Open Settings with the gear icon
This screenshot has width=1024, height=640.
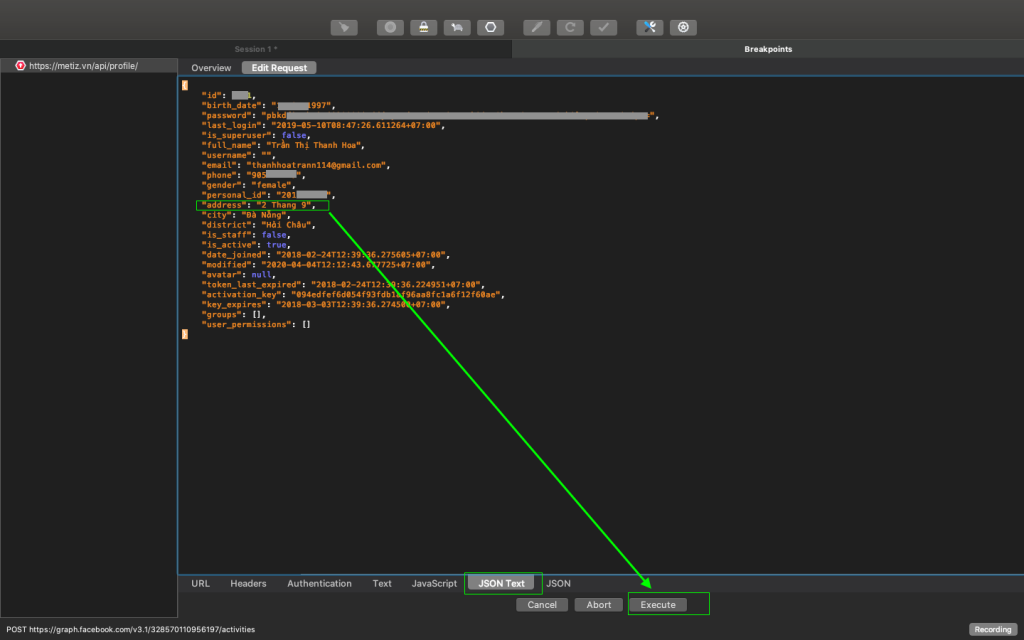(683, 27)
